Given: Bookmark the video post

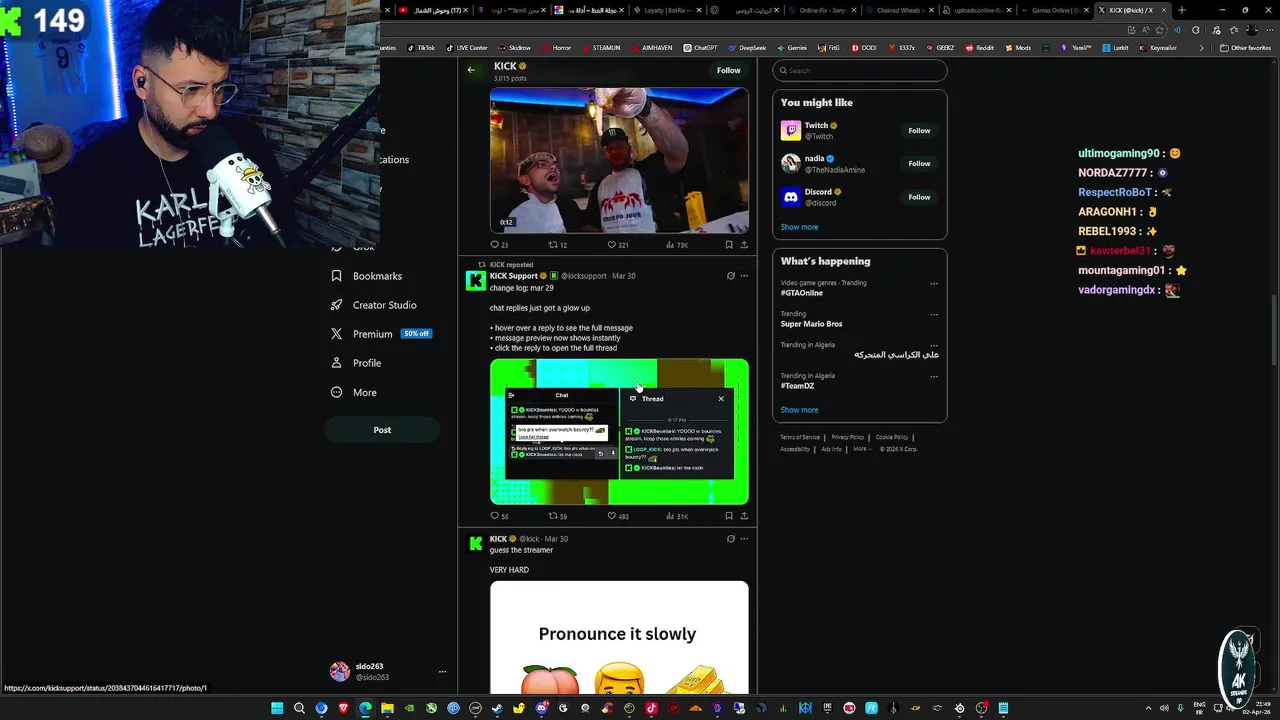Looking at the screenshot, I should (x=729, y=245).
